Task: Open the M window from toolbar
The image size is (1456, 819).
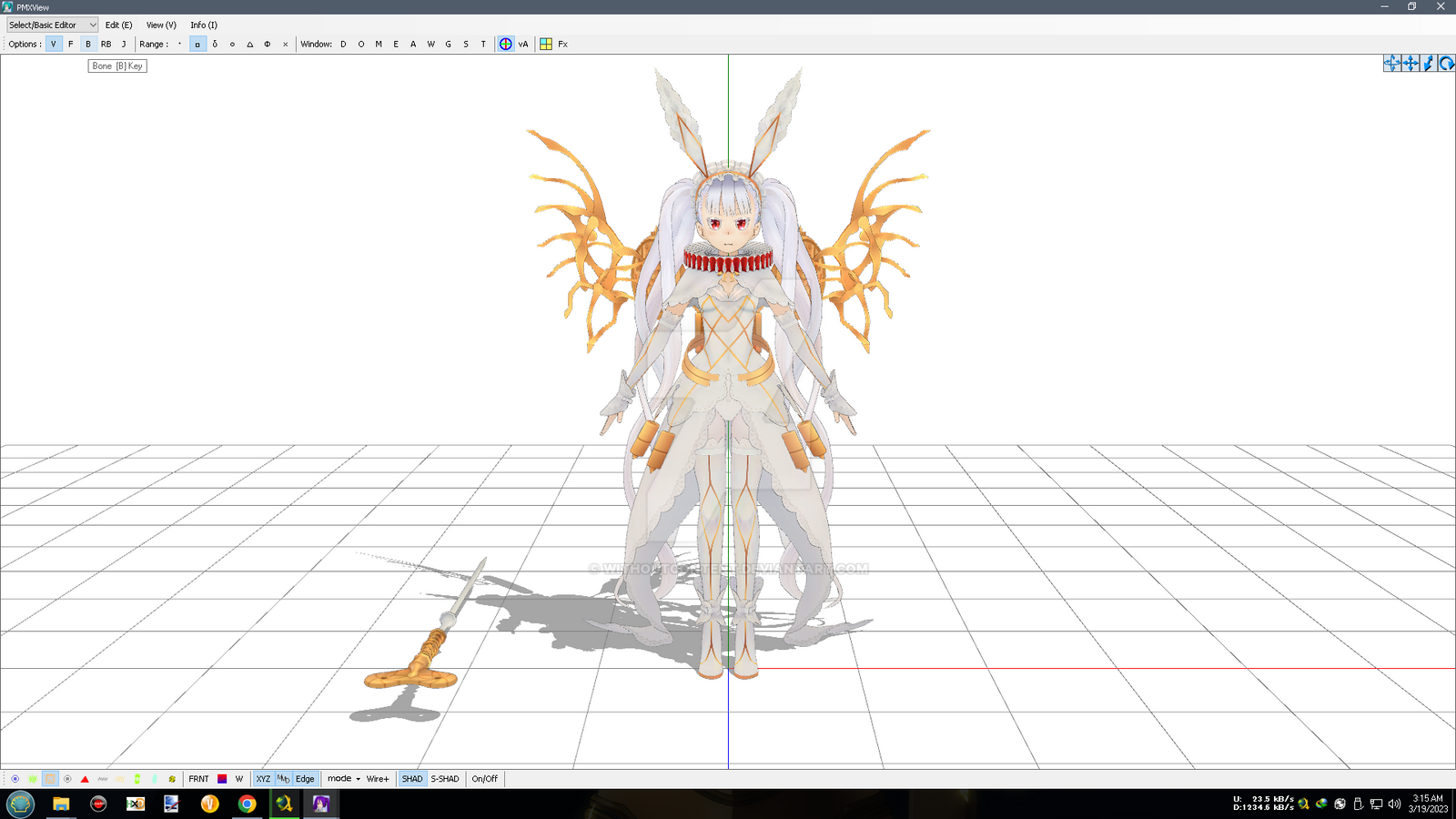Action: [379, 44]
